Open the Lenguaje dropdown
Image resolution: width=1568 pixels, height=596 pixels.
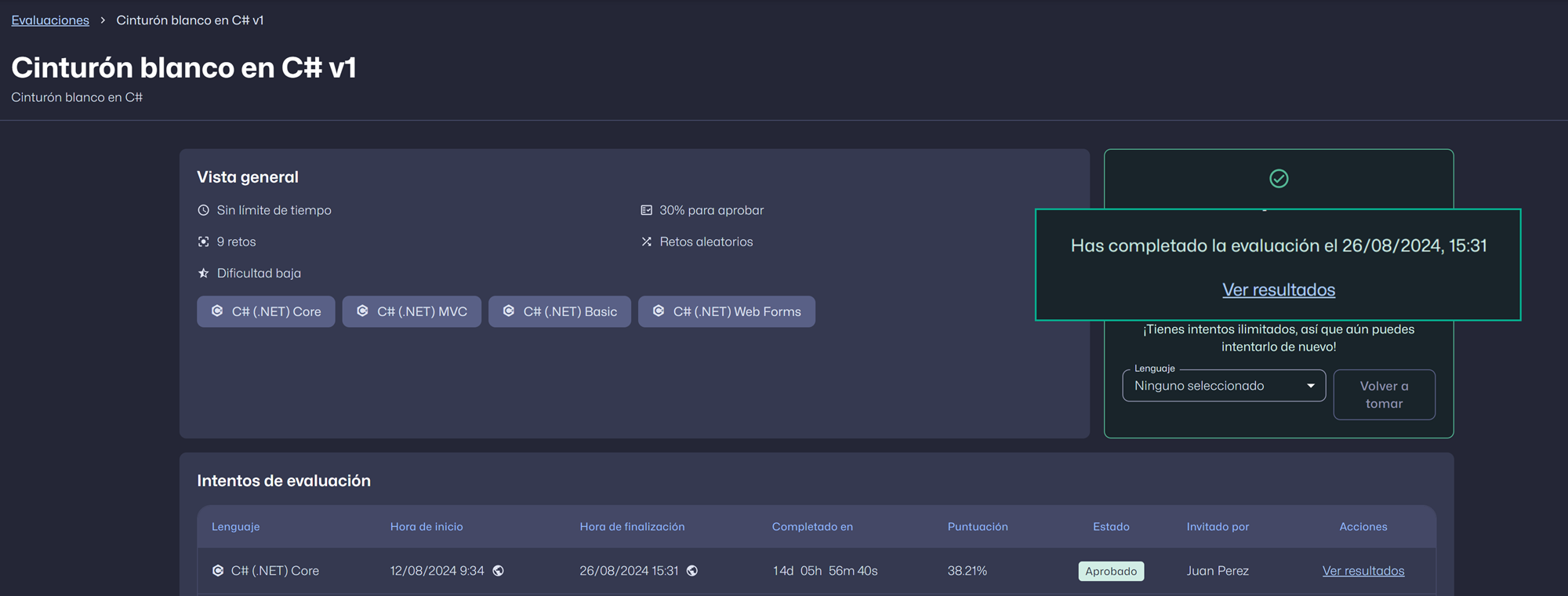(x=1224, y=386)
